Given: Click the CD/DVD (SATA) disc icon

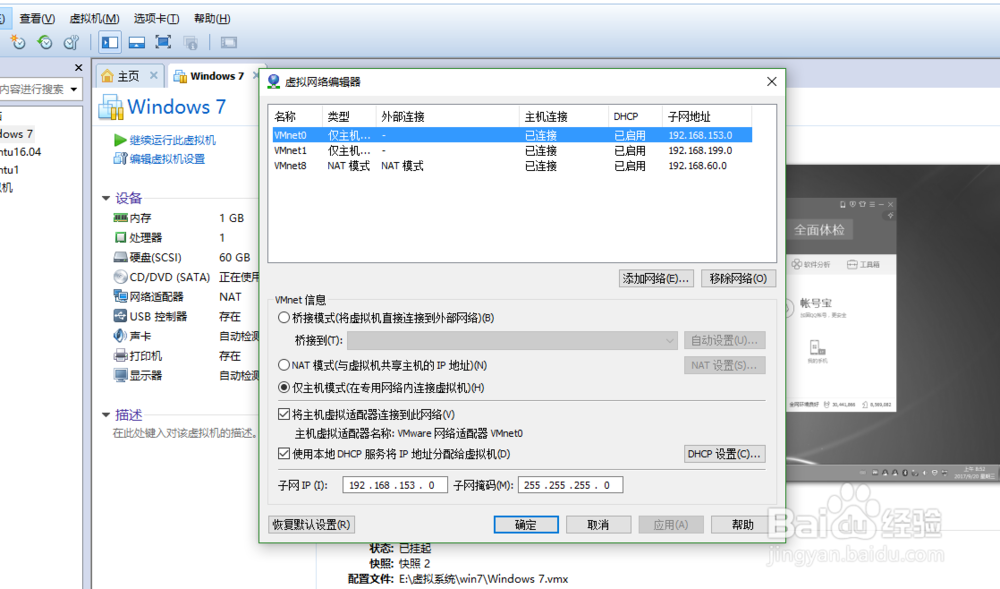Looking at the screenshot, I should (120, 277).
